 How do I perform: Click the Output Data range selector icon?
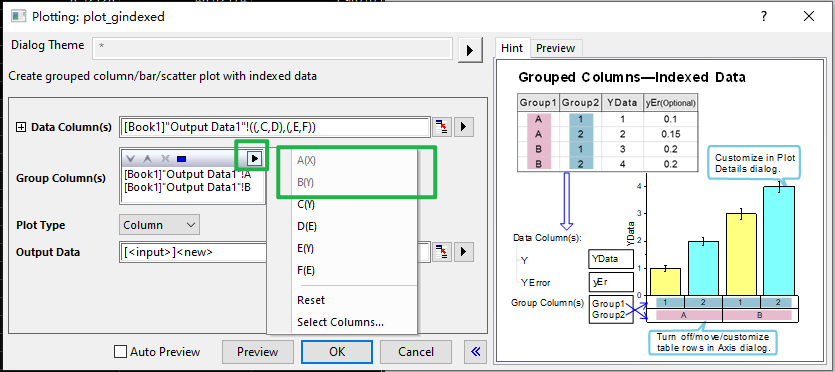click(441, 251)
